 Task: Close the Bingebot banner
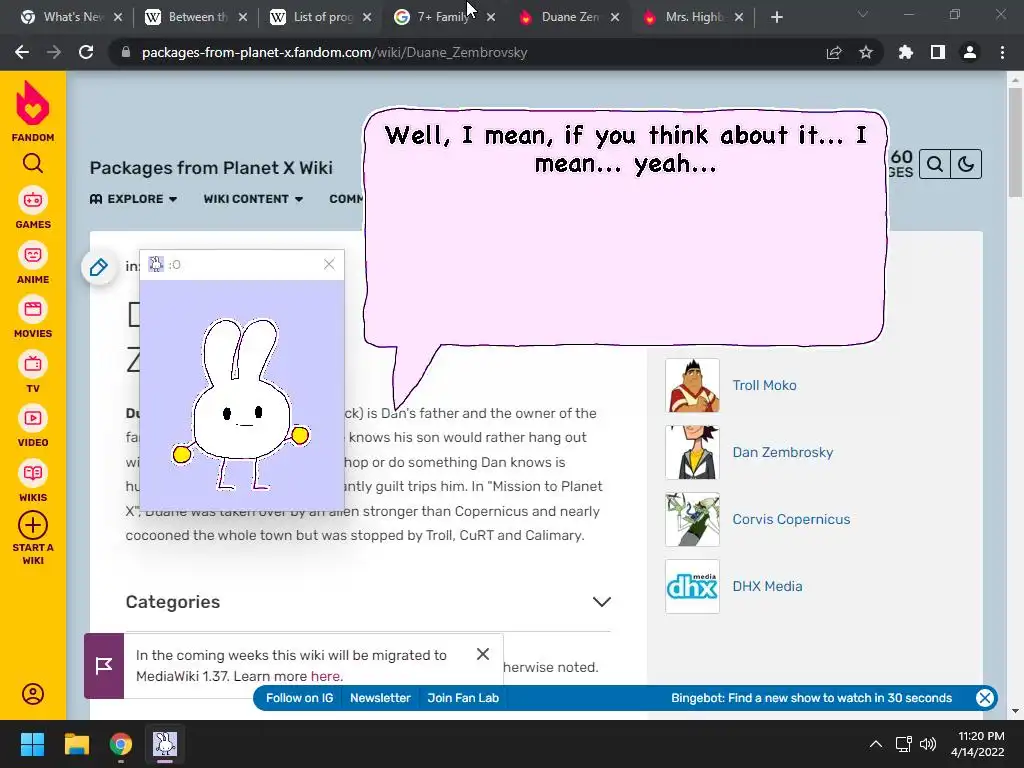pos(985,697)
